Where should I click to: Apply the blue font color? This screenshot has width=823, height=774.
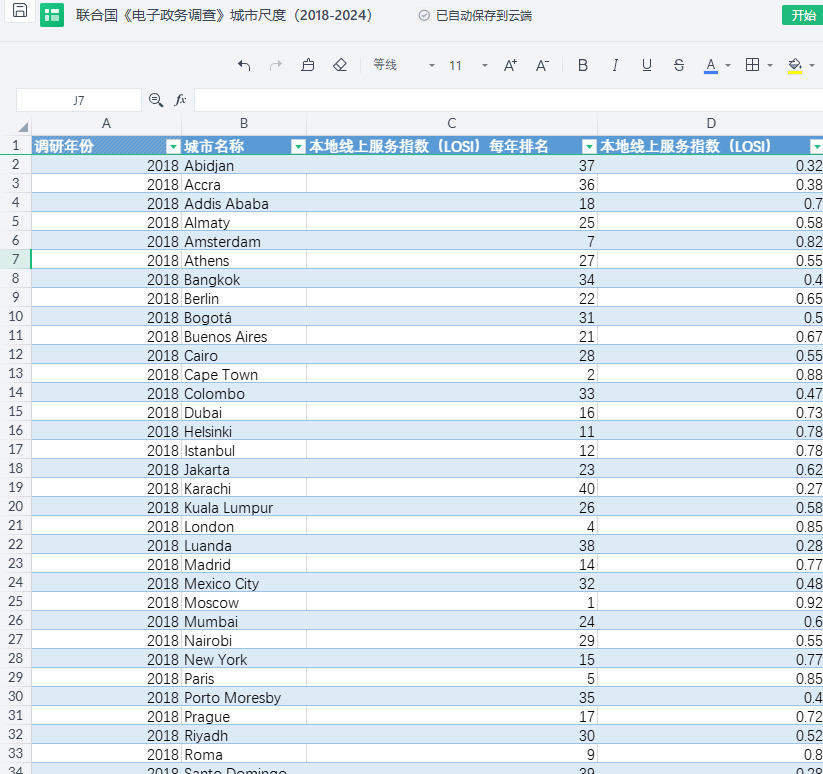pyautogui.click(x=711, y=66)
